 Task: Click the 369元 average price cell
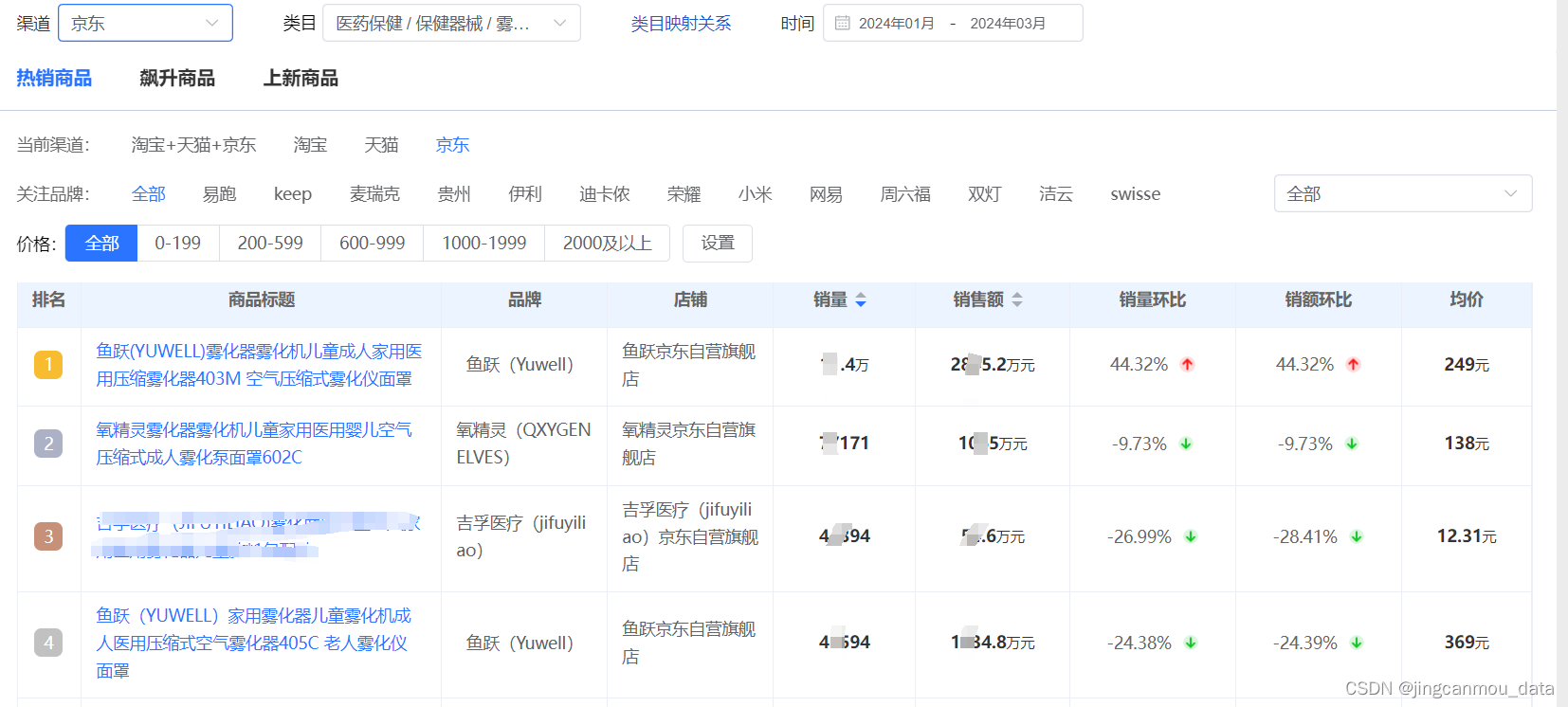tap(1467, 643)
